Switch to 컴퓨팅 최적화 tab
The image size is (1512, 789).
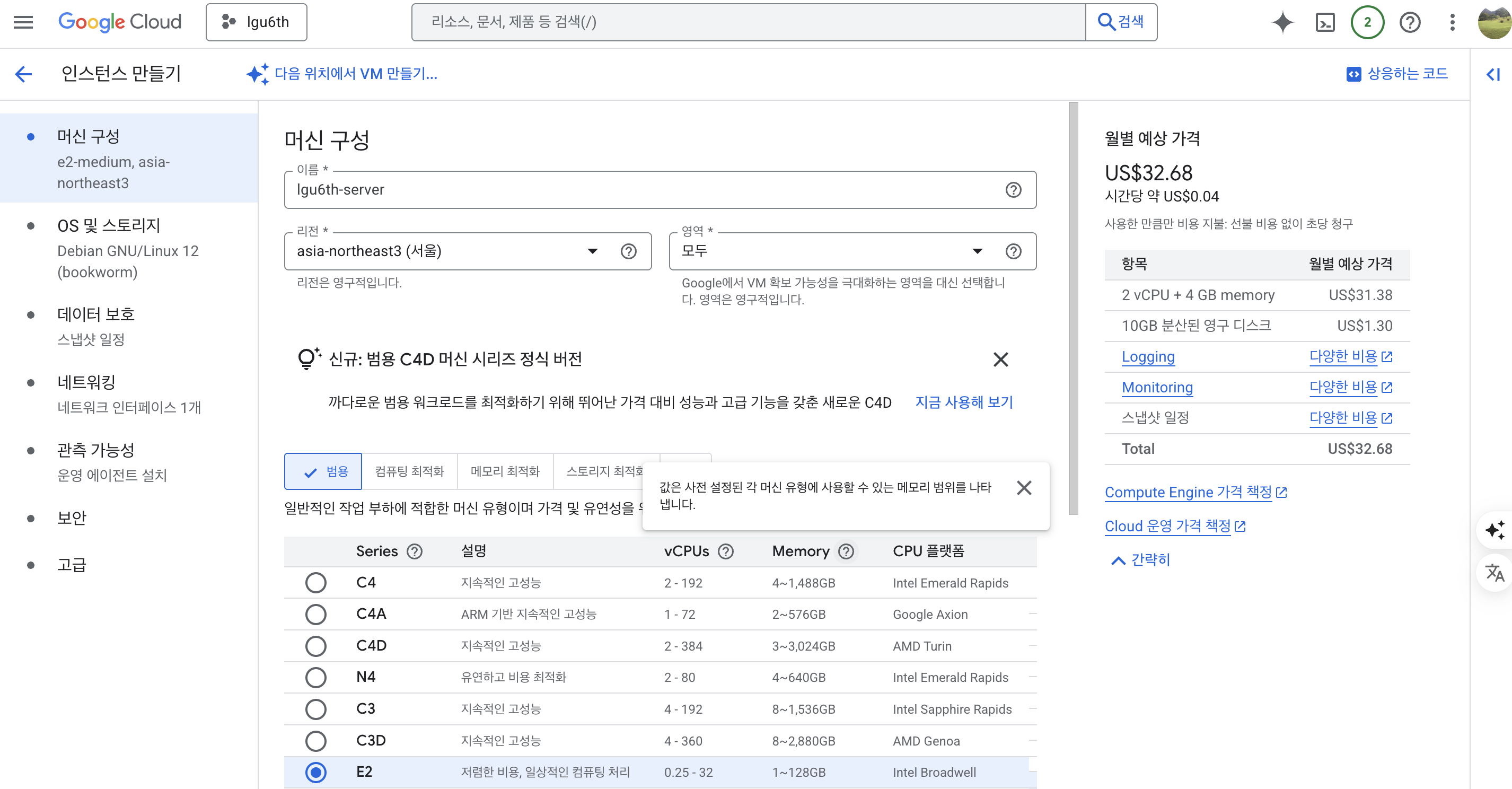[410, 471]
